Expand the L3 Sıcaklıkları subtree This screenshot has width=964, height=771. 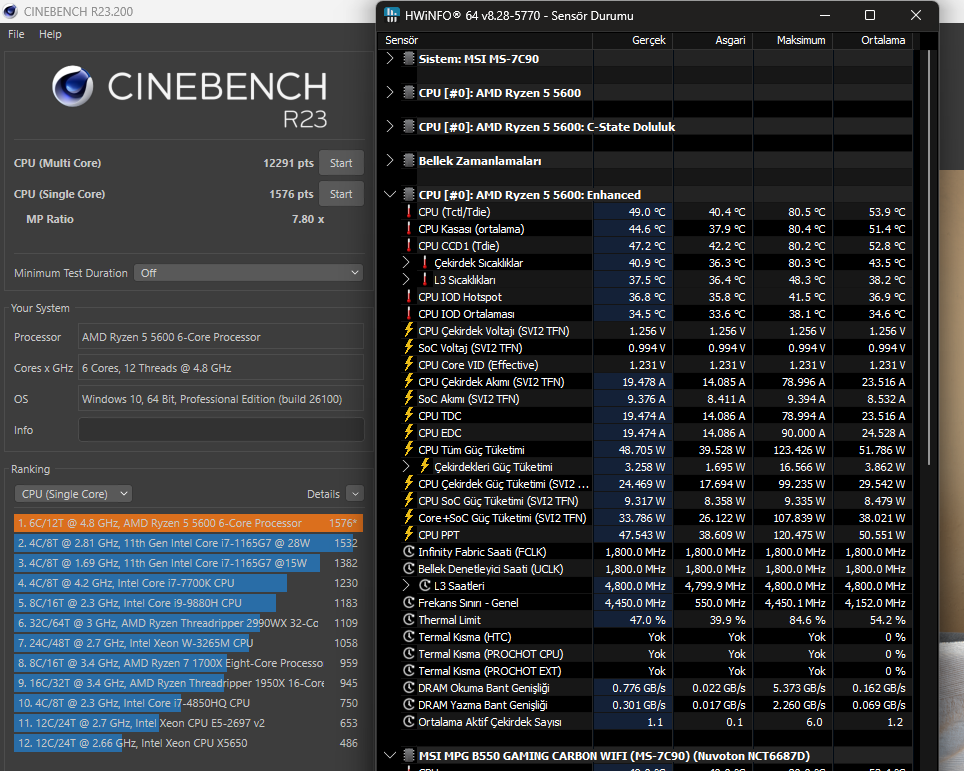tap(406, 279)
